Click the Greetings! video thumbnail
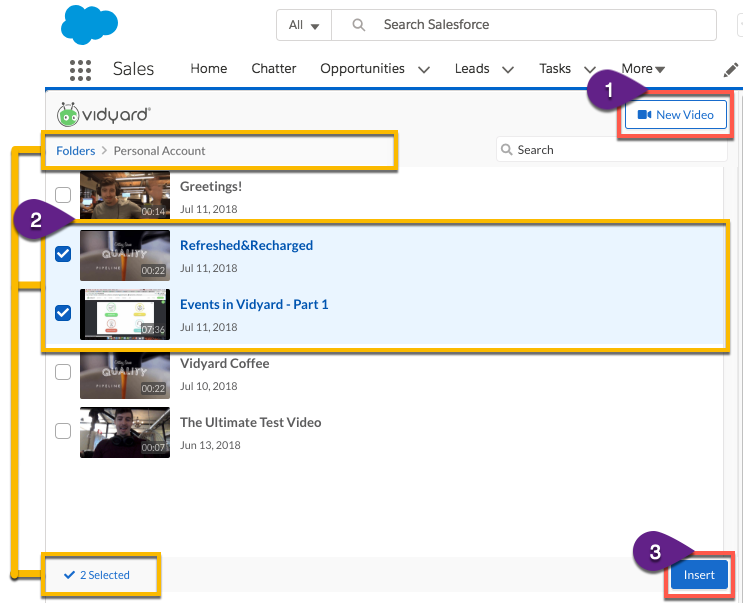 125,195
